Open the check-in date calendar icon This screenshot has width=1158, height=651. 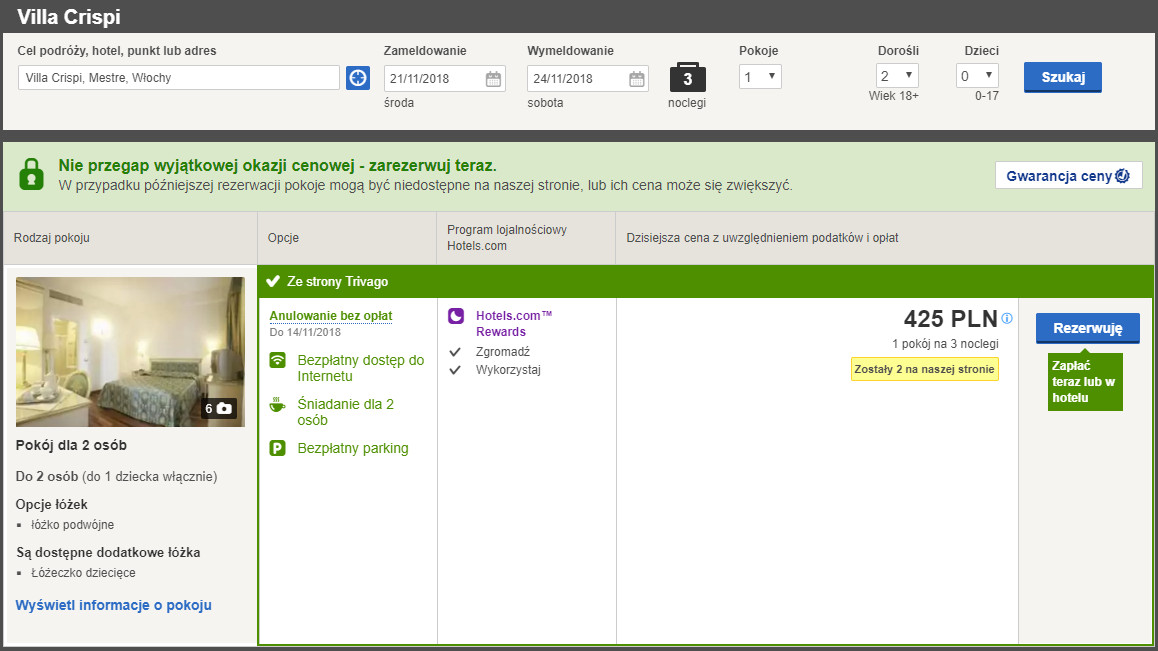pos(493,79)
